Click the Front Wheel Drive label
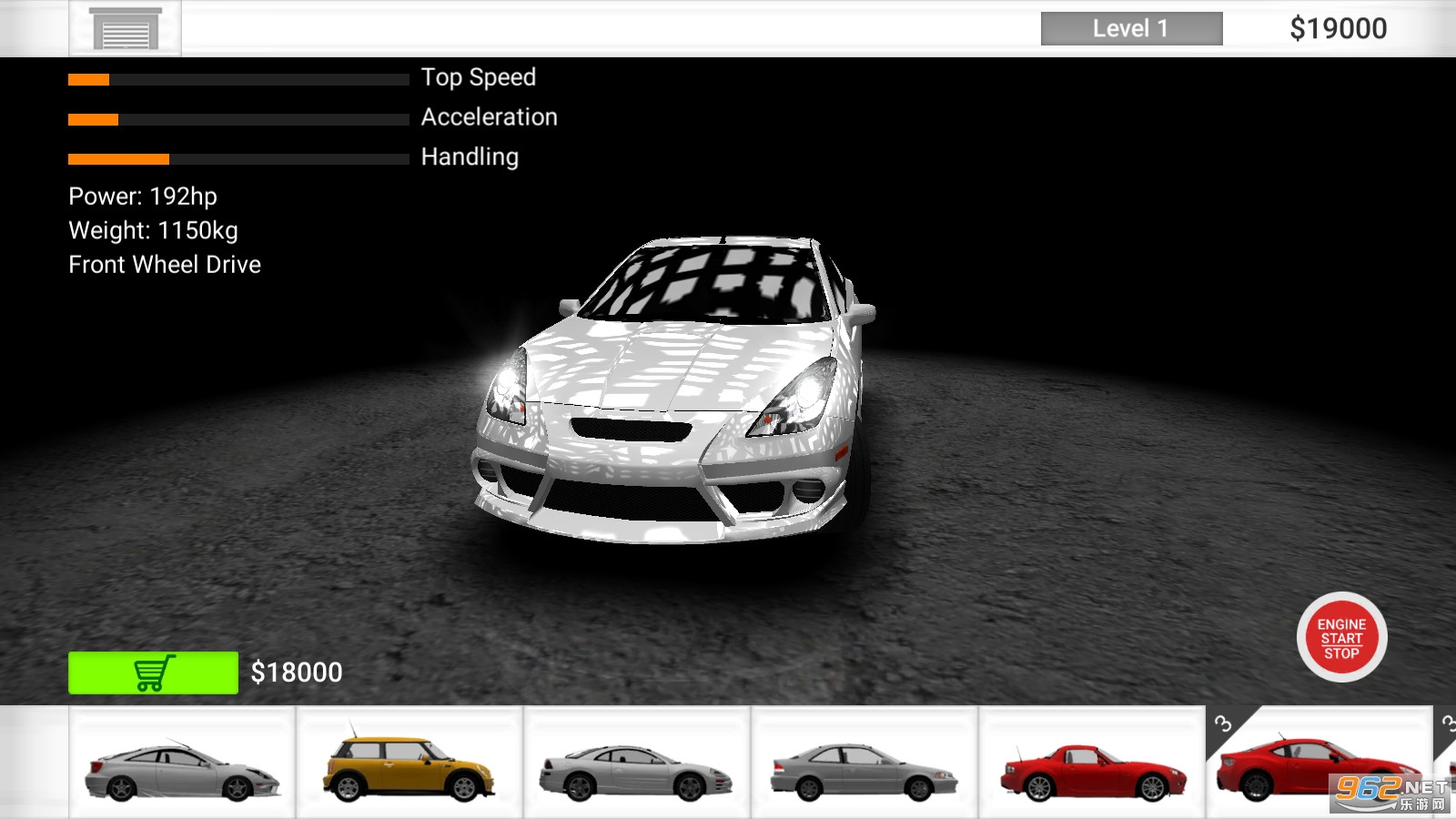The image size is (1456, 819). (x=165, y=265)
